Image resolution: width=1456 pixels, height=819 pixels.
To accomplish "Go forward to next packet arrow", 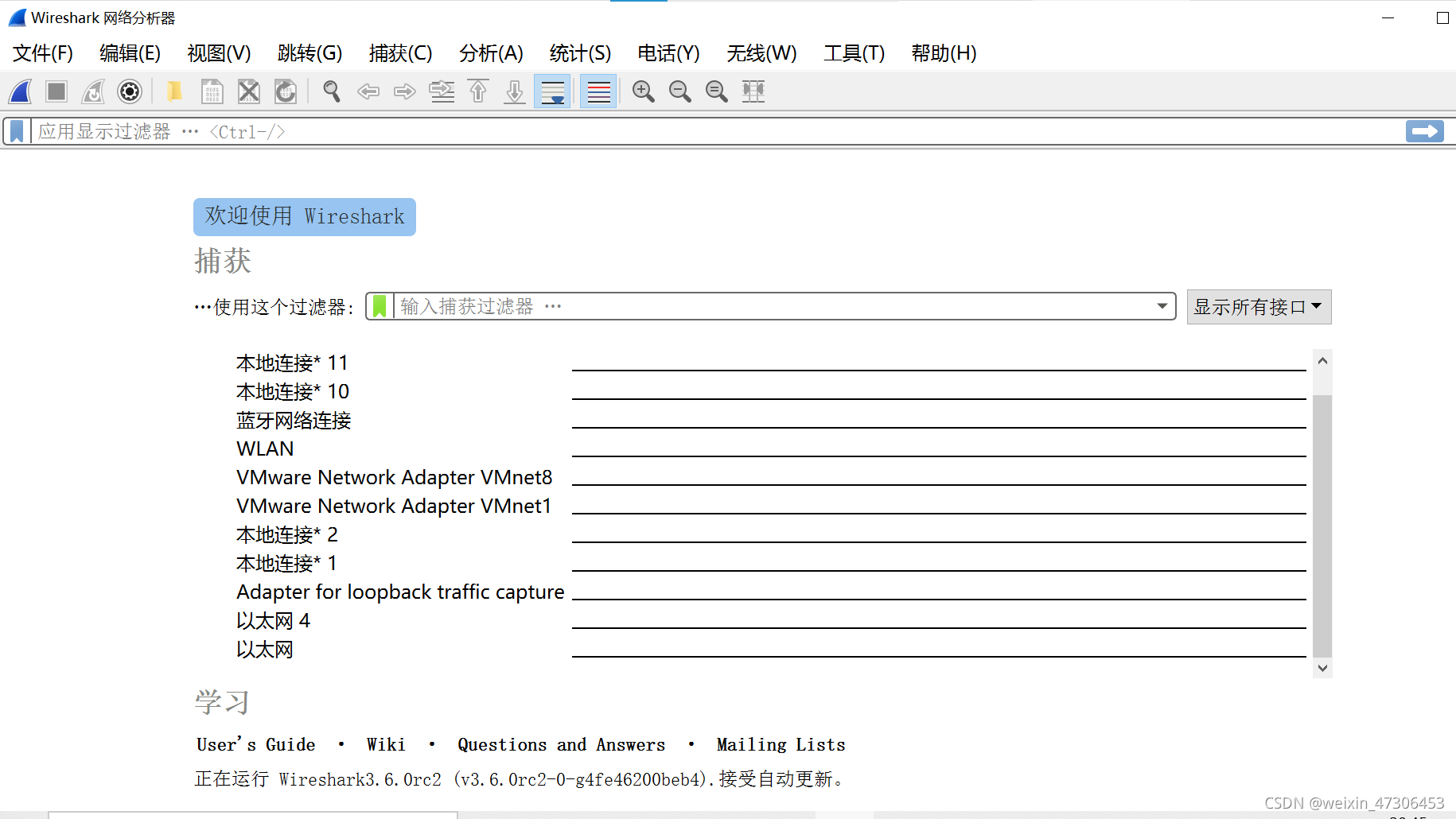I will 405,91.
